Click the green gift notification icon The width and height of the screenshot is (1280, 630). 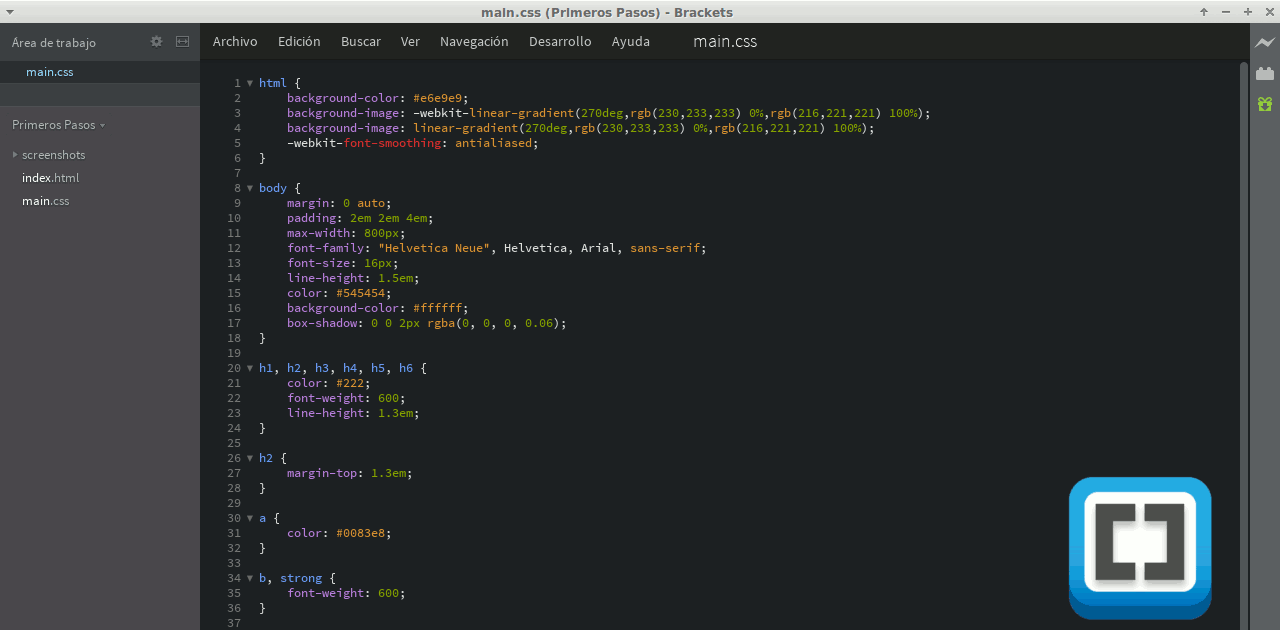click(1264, 103)
